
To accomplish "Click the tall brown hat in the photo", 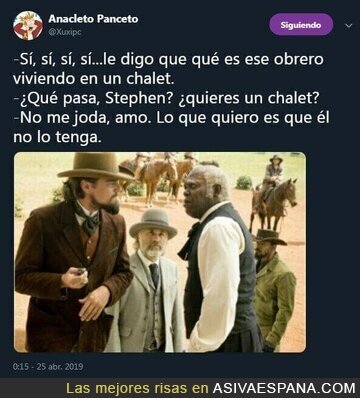I will pyautogui.click(x=96, y=166).
